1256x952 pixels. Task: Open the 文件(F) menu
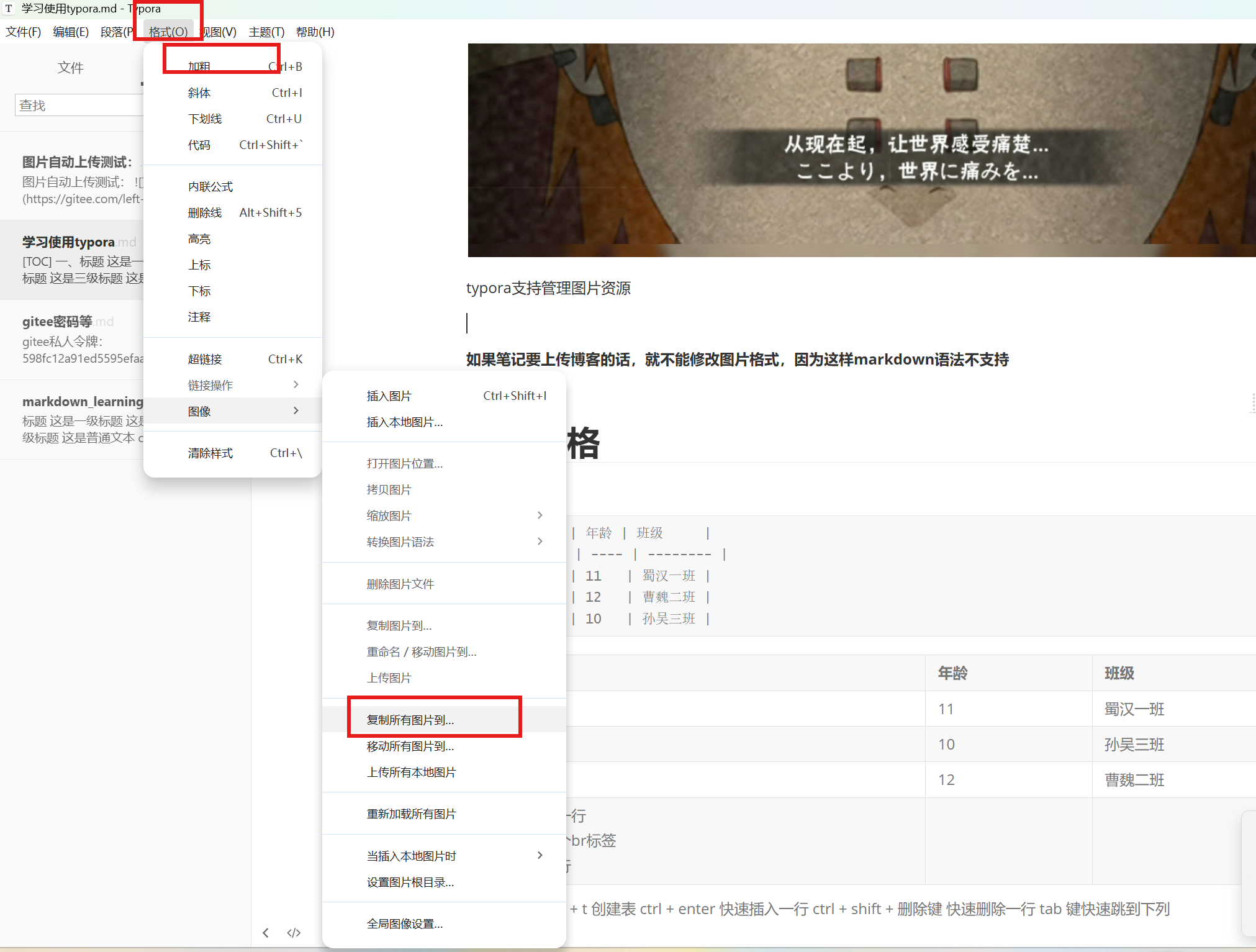click(24, 32)
